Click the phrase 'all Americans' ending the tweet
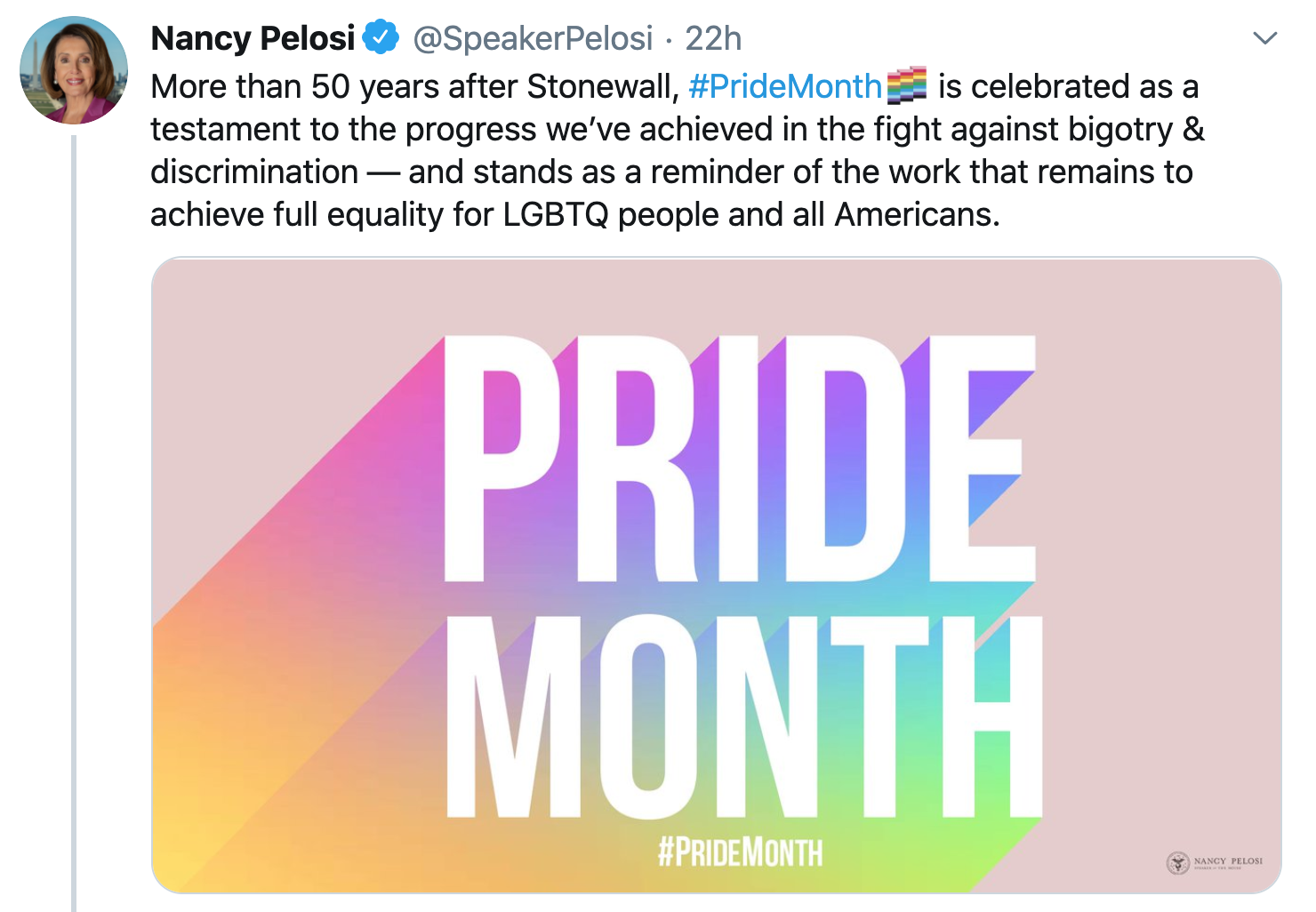This screenshot has width=1316, height=912. (917, 214)
